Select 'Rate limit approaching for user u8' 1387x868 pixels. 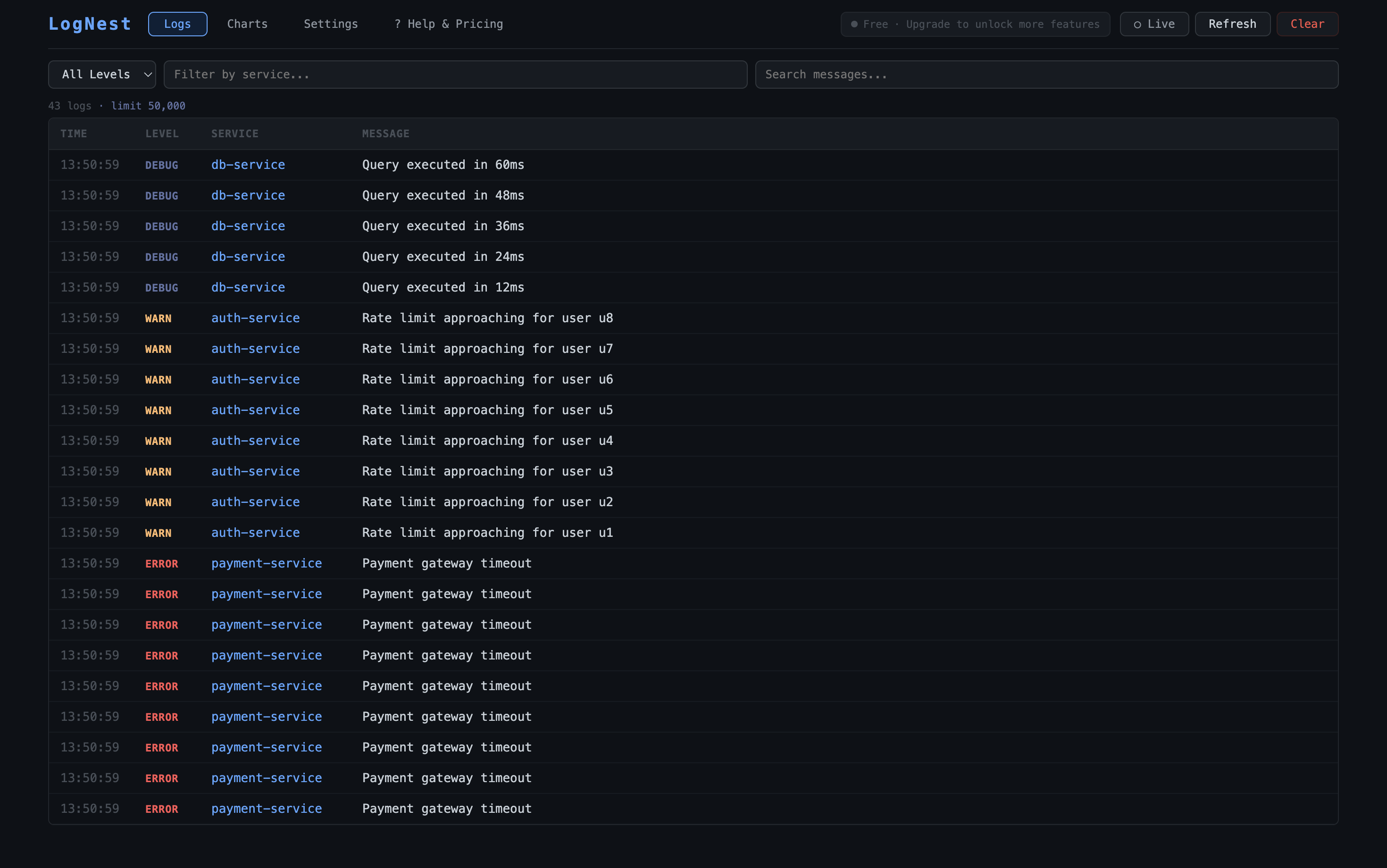point(487,318)
